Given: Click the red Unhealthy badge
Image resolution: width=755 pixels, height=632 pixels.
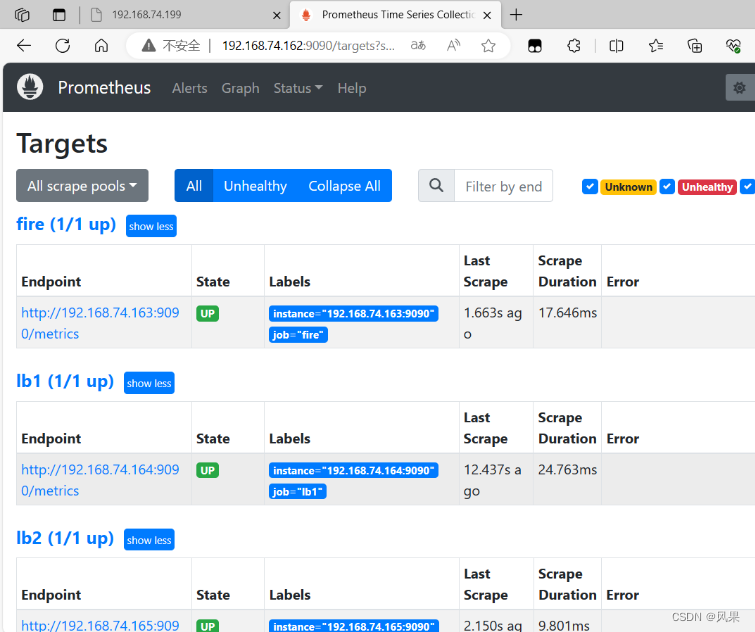Looking at the screenshot, I should 707,187.
